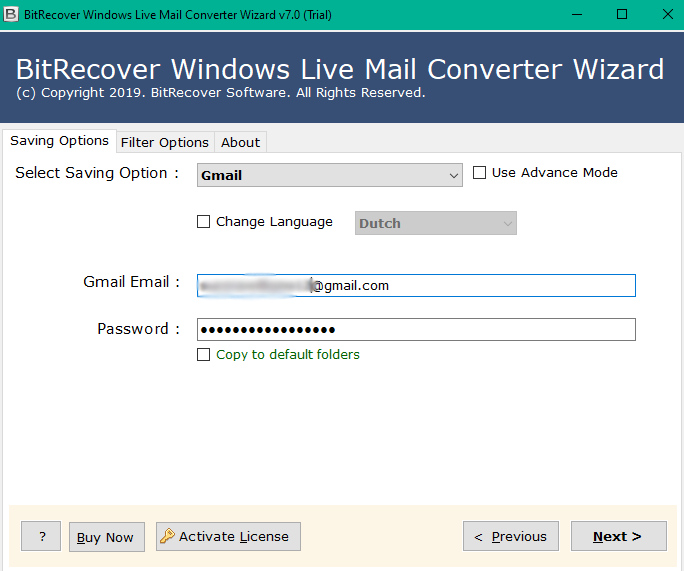
Task: Focus the Gmail Email input field
Action: click(416, 285)
